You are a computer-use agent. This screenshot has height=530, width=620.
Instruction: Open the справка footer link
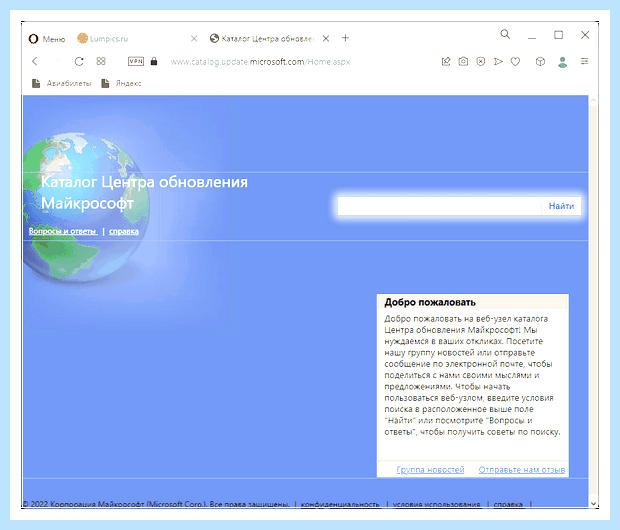pyautogui.click(x=508, y=504)
